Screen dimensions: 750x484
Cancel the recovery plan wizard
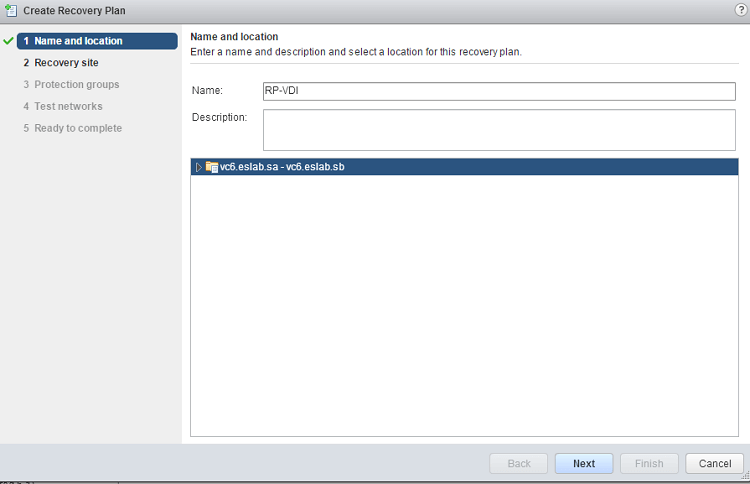click(715, 464)
